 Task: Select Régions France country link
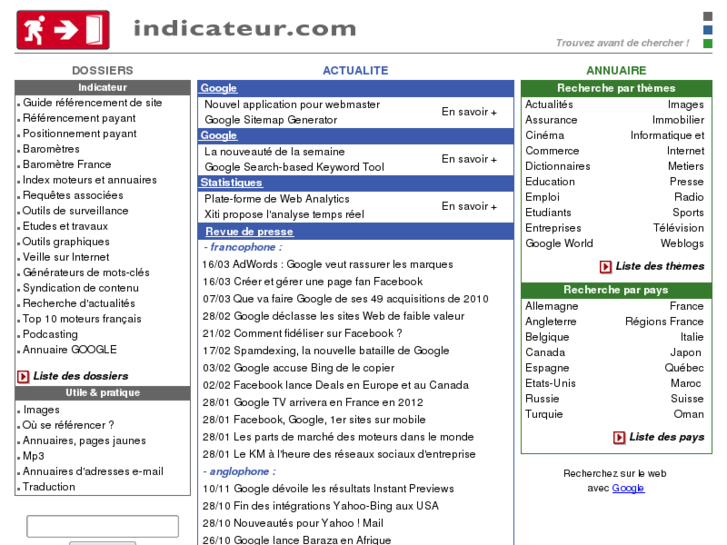tap(664, 321)
